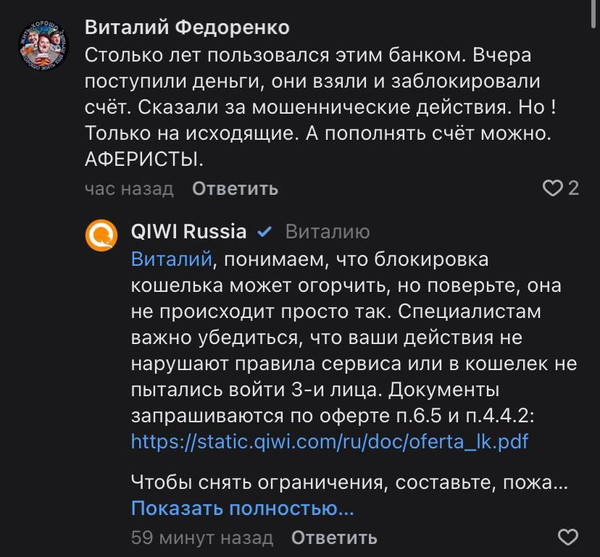The height and width of the screenshot is (557, 600).
Task: Click the "час назад" timestamp
Action: click(128, 188)
